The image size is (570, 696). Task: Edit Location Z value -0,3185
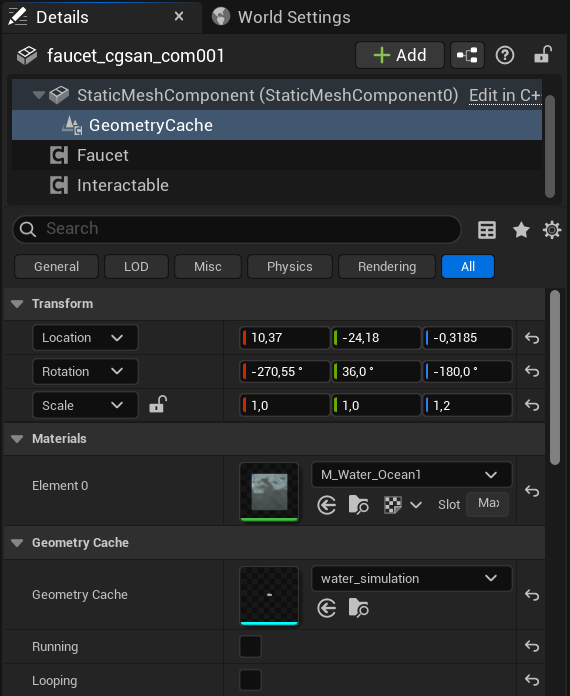tap(467, 338)
